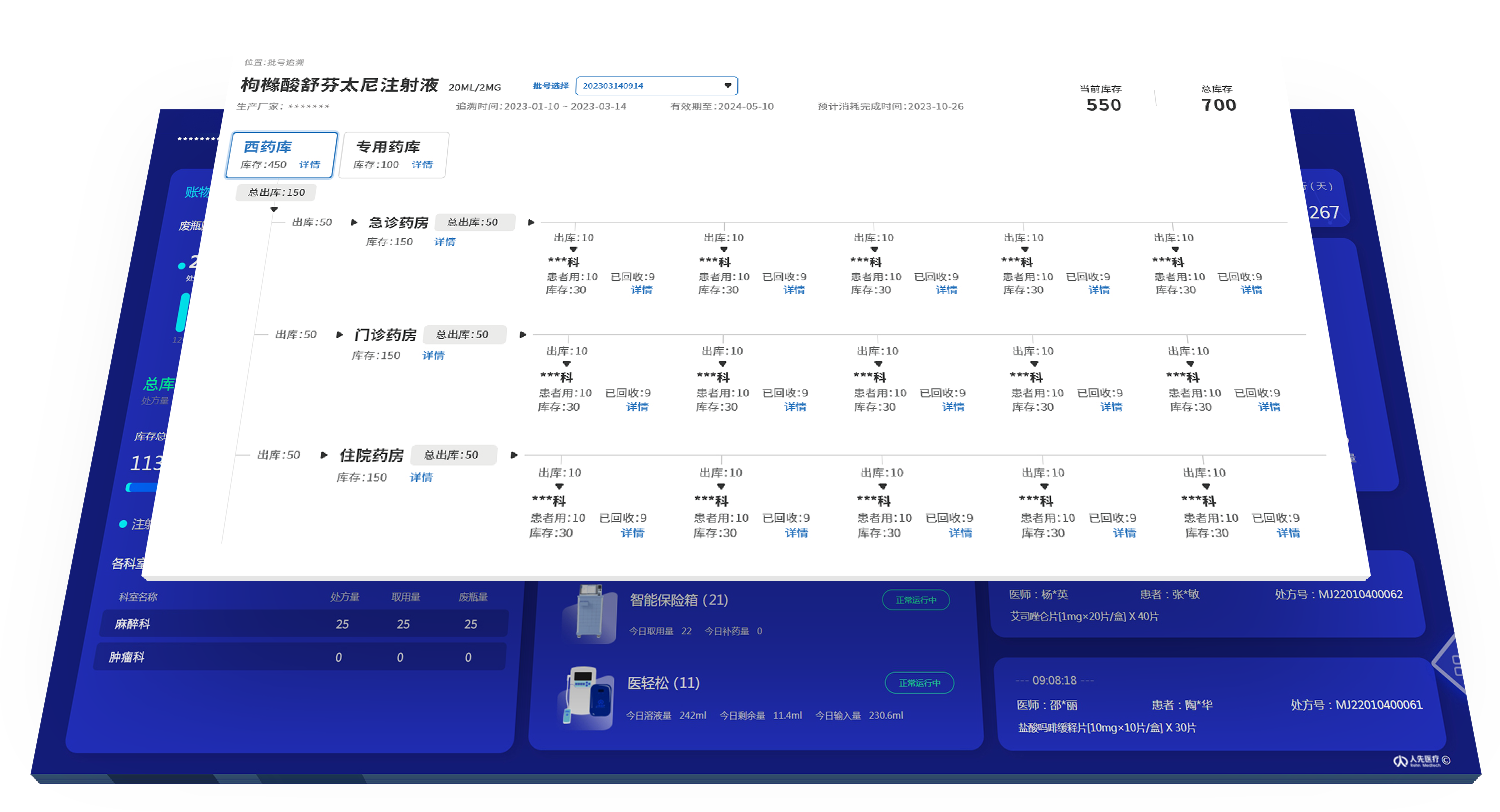Click arrow after 急诊药房 总出库:50 badge
The height and width of the screenshot is (812, 1500).
pyautogui.click(x=531, y=223)
